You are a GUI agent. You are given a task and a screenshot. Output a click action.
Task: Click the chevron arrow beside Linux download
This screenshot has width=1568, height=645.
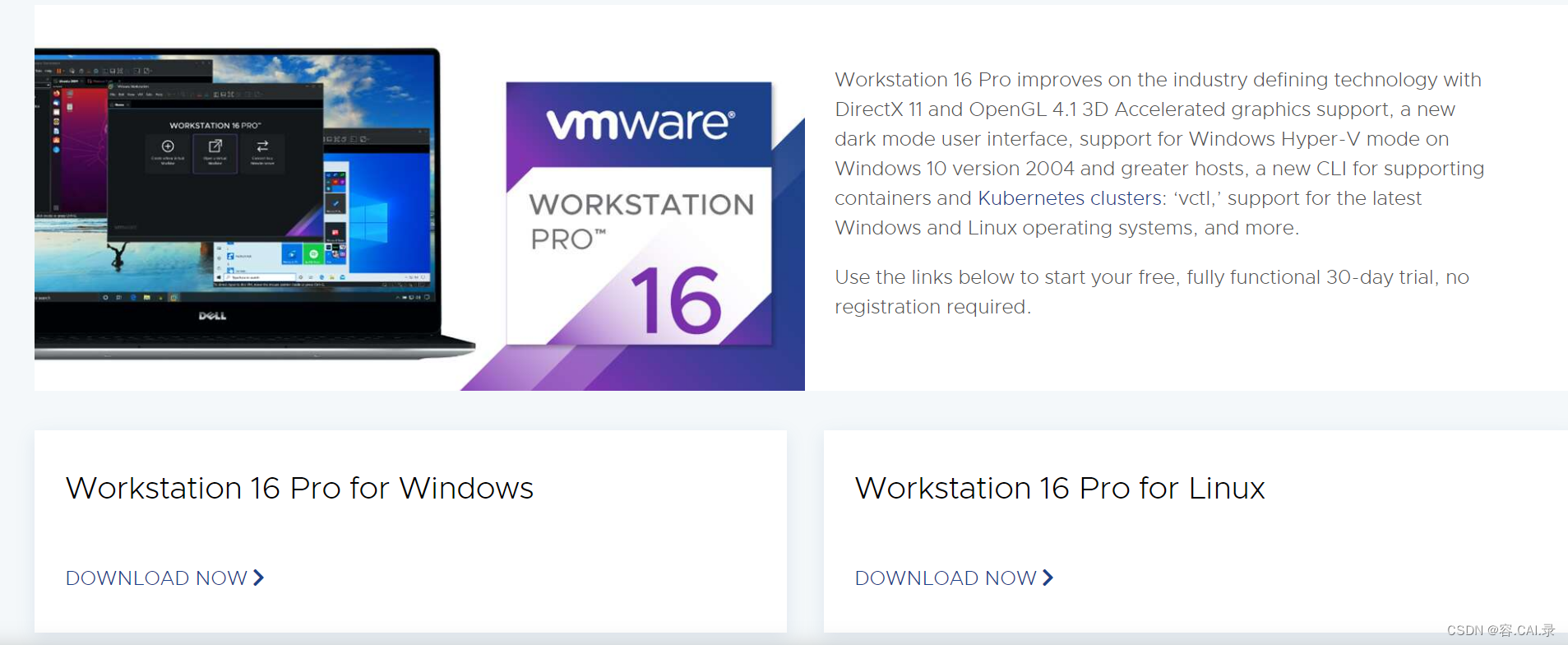tap(1048, 578)
